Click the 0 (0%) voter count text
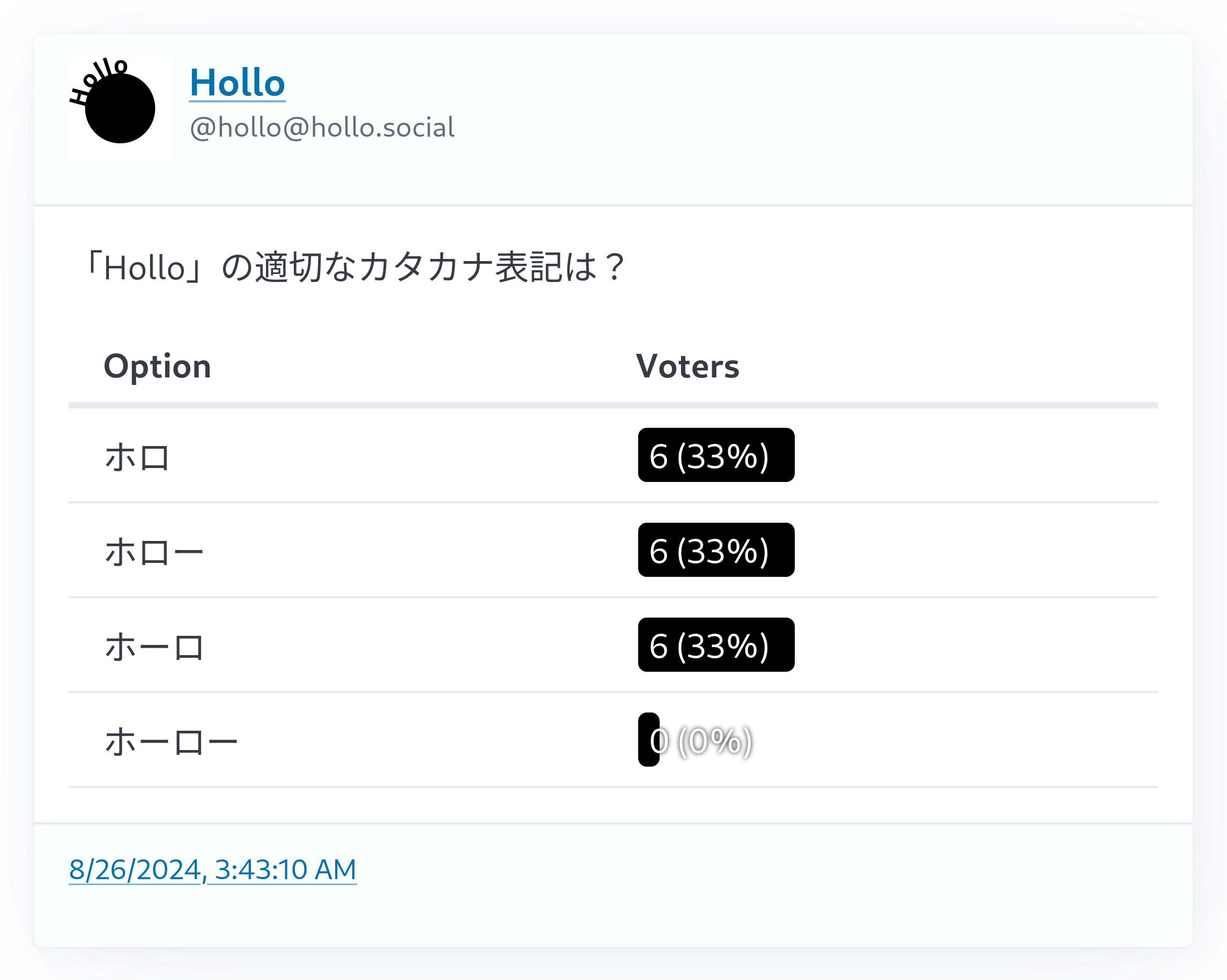Image resolution: width=1227 pixels, height=980 pixels. 701,741
